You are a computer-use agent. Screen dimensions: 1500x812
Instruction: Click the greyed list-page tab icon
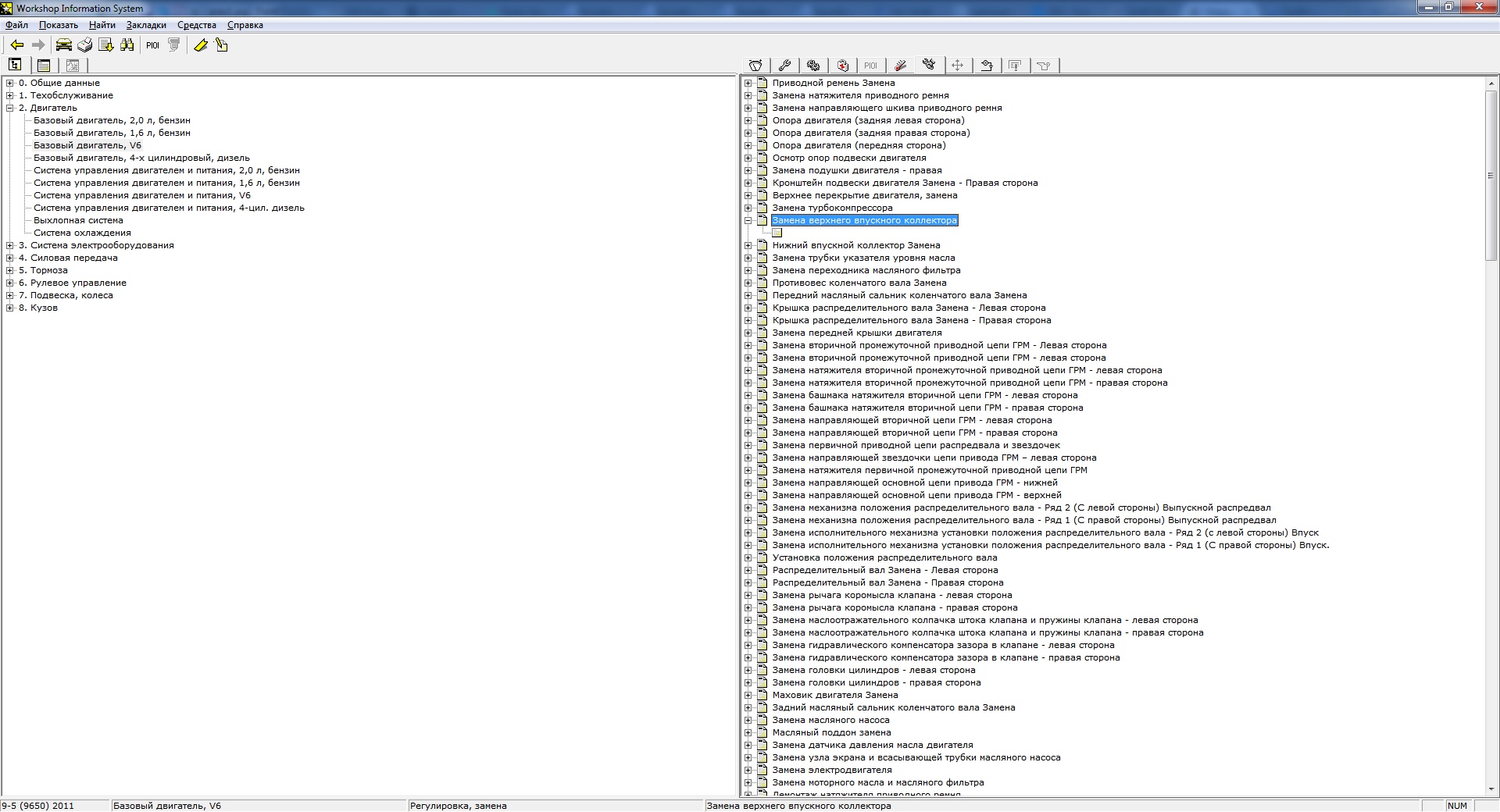coord(1016,66)
